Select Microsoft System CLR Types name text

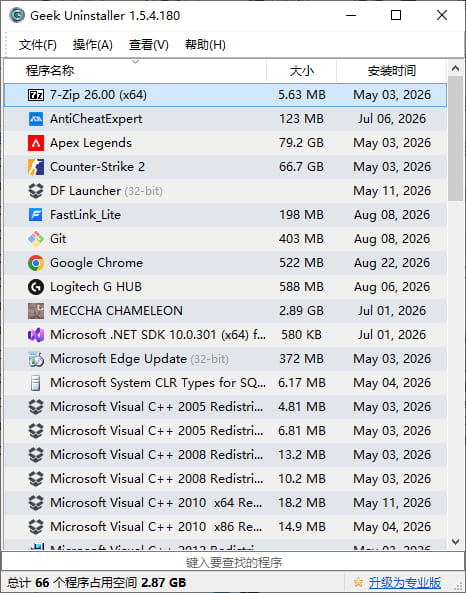[x=158, y=383]
